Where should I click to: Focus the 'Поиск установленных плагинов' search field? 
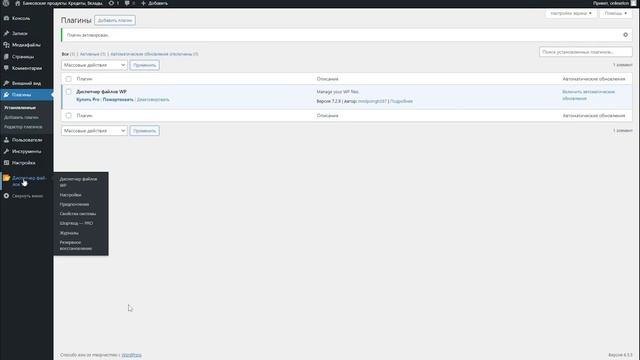click(586, 52)
